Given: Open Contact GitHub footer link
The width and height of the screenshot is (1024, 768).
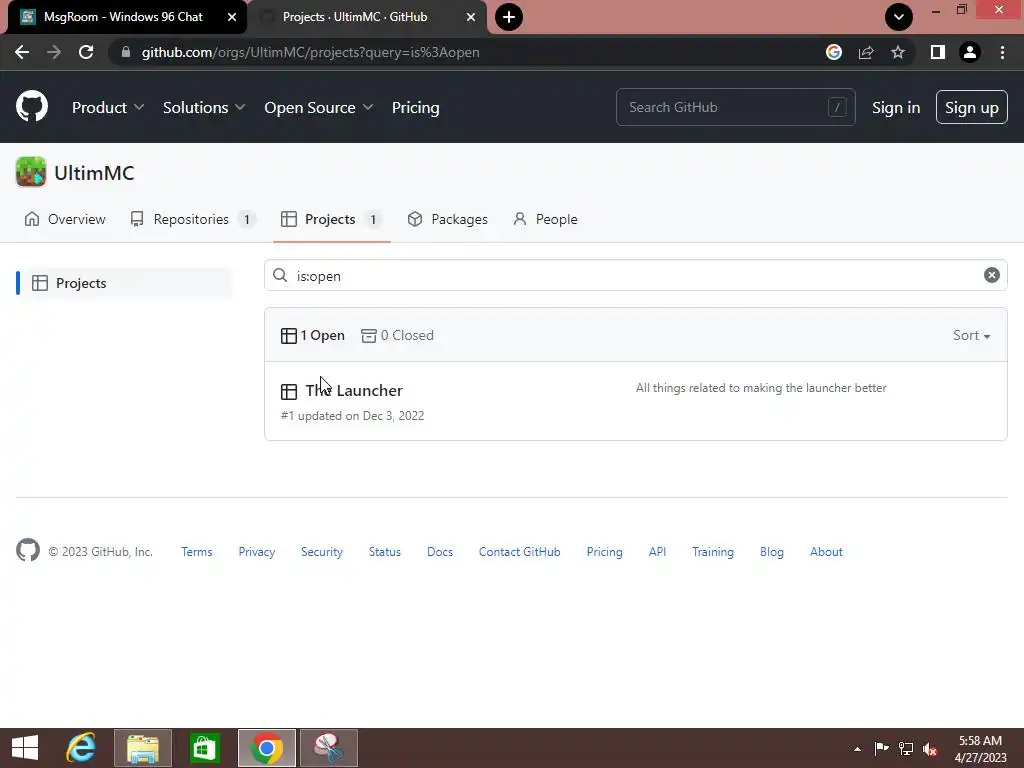Looking at the screenshot, I should point(519,551).
